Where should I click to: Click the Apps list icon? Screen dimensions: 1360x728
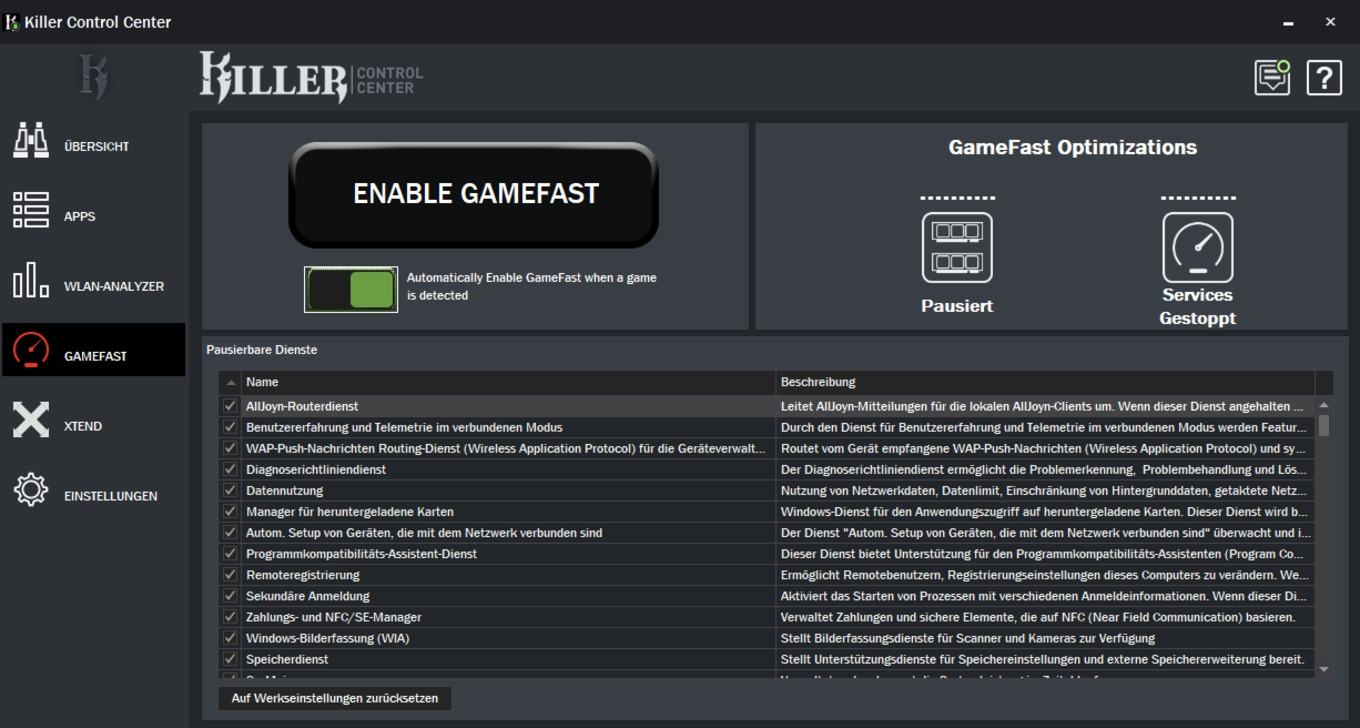point(31,210)
